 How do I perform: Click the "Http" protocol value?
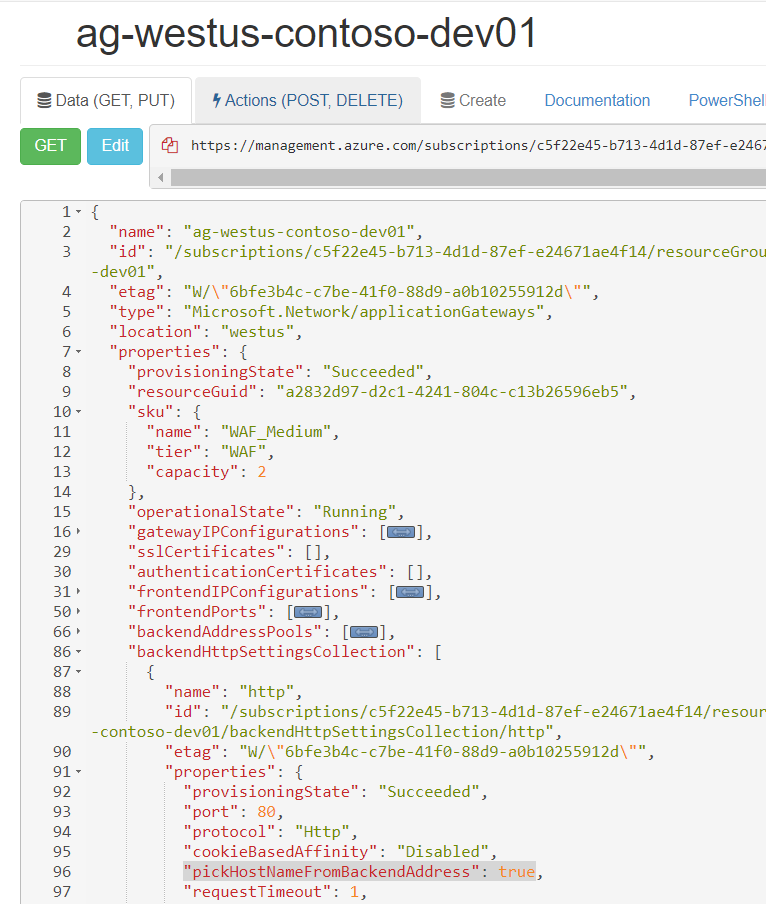pos(322,831)
